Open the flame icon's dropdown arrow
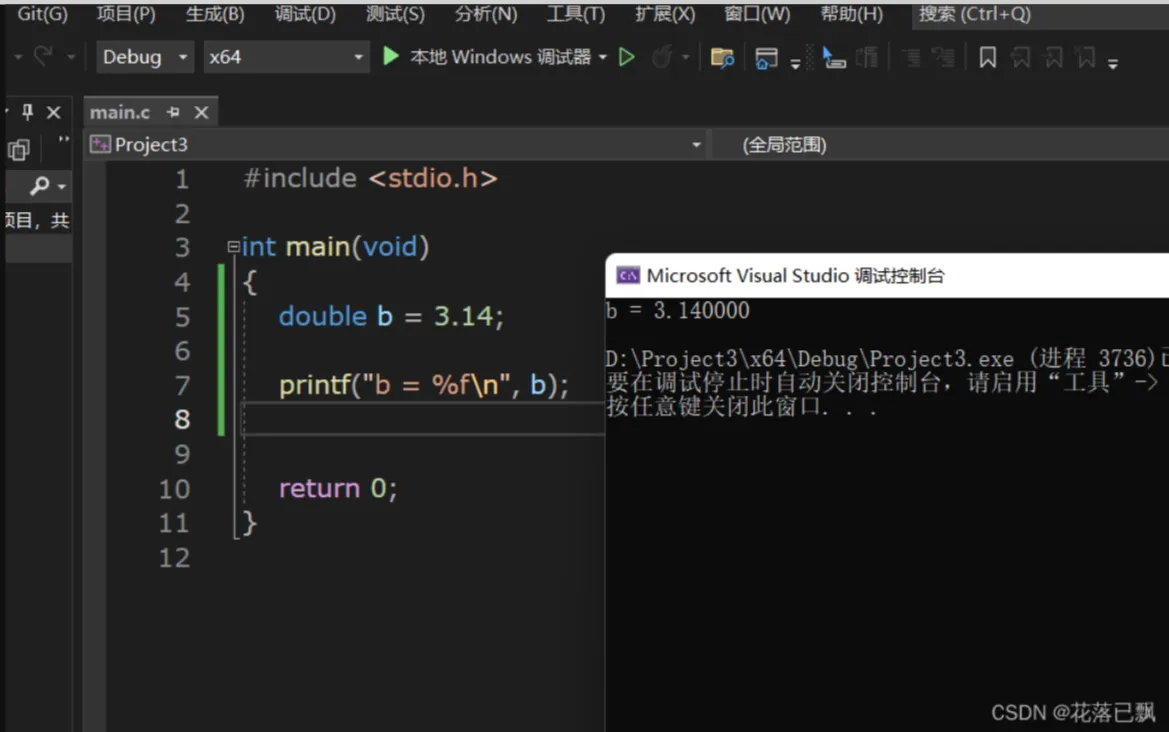Viewport: 1169px width, 732px height. click(685, 57)
